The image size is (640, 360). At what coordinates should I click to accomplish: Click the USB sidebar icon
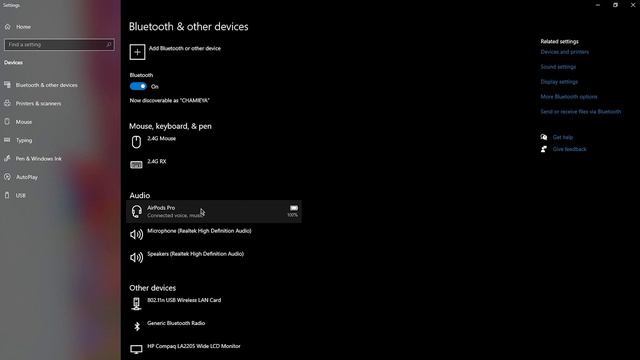coord(7,195)
